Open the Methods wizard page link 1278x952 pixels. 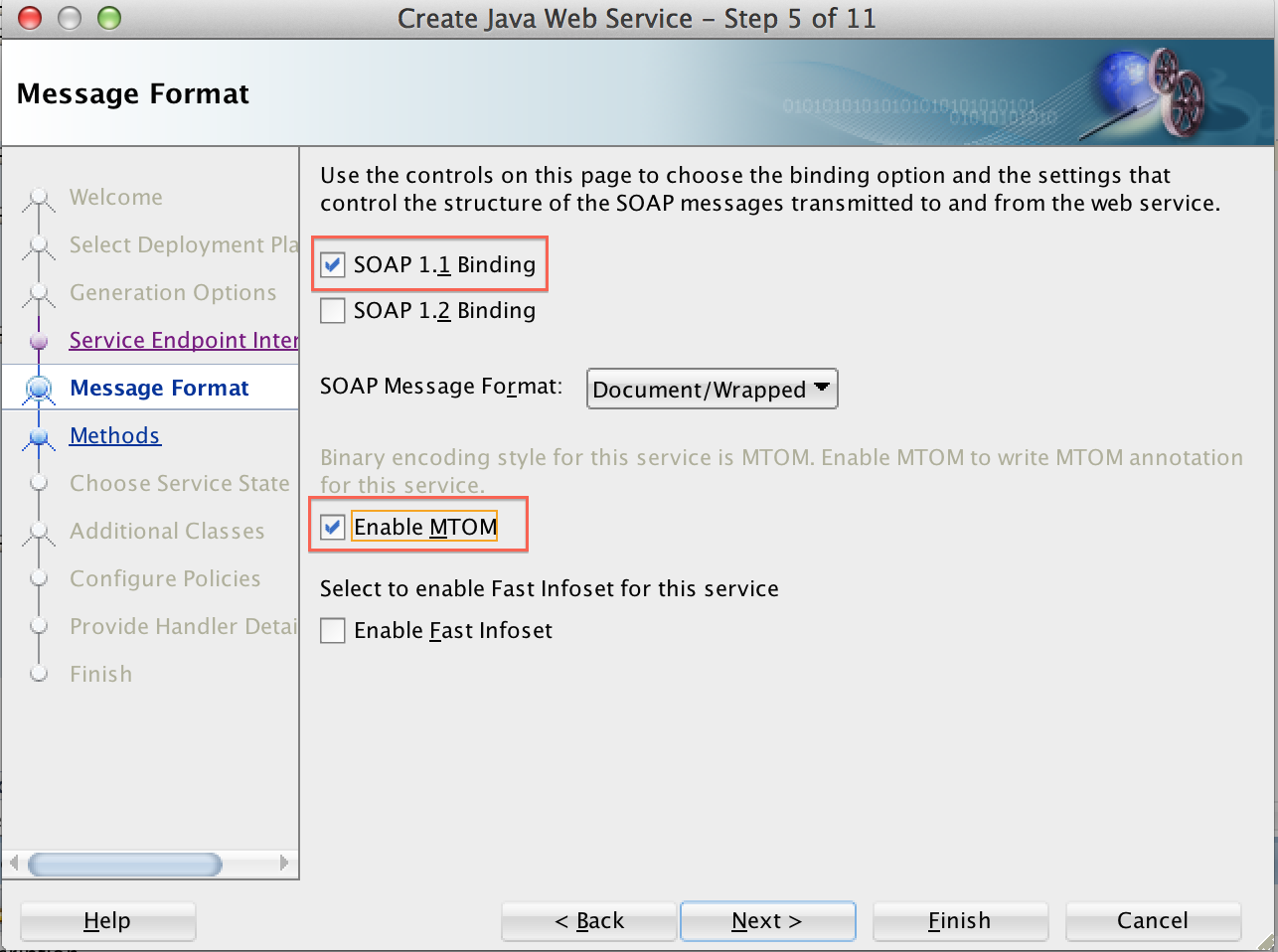tap(114, 435)
